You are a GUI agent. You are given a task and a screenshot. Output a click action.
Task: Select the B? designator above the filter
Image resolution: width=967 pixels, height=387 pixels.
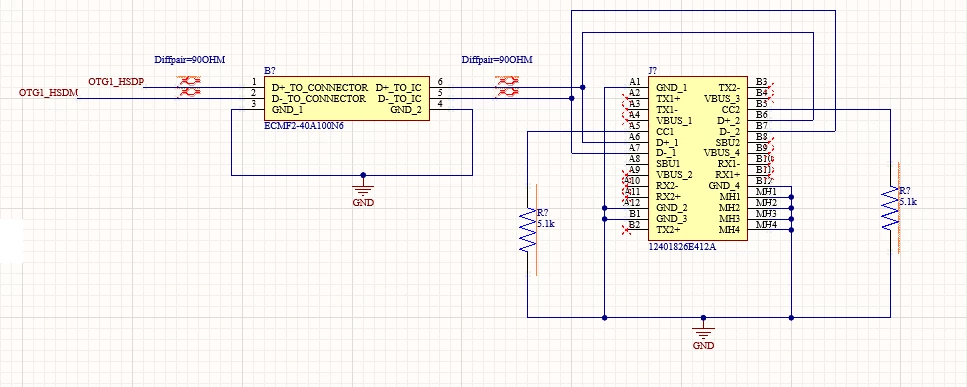pos(270,71)
